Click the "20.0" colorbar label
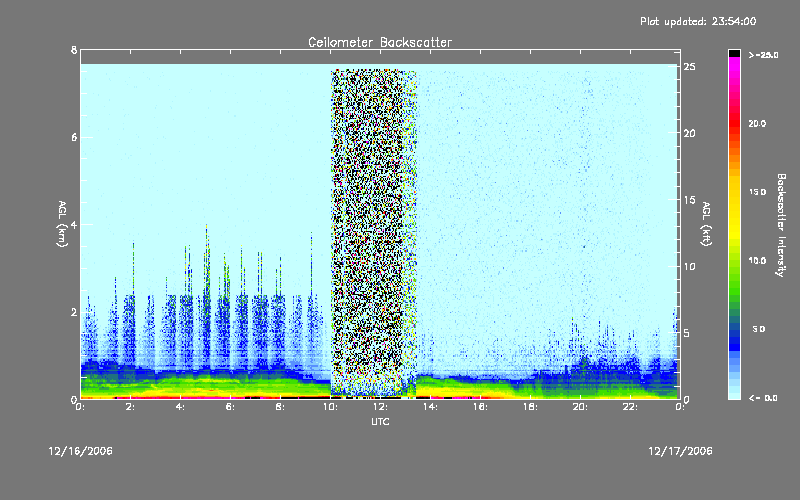 point(757,123)
